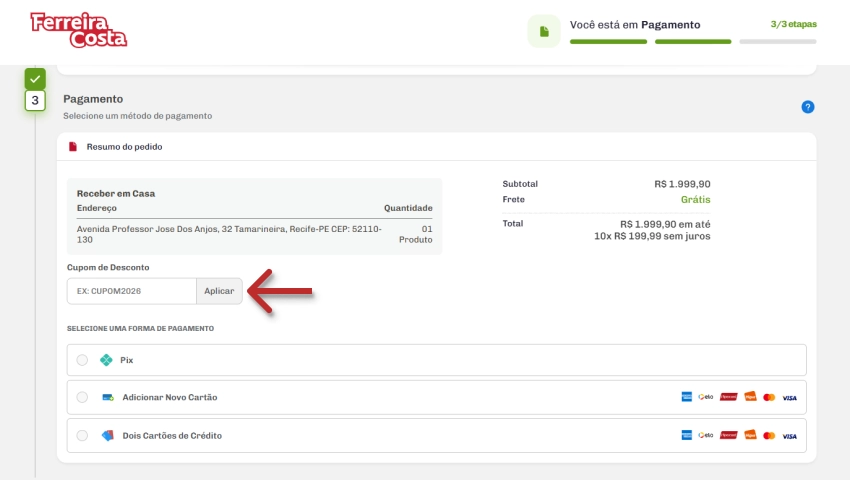Click the Dois Cartões de Crédito icon
Image resolution: width=850 pixels, height=480 pixels.
pos(107,436)
